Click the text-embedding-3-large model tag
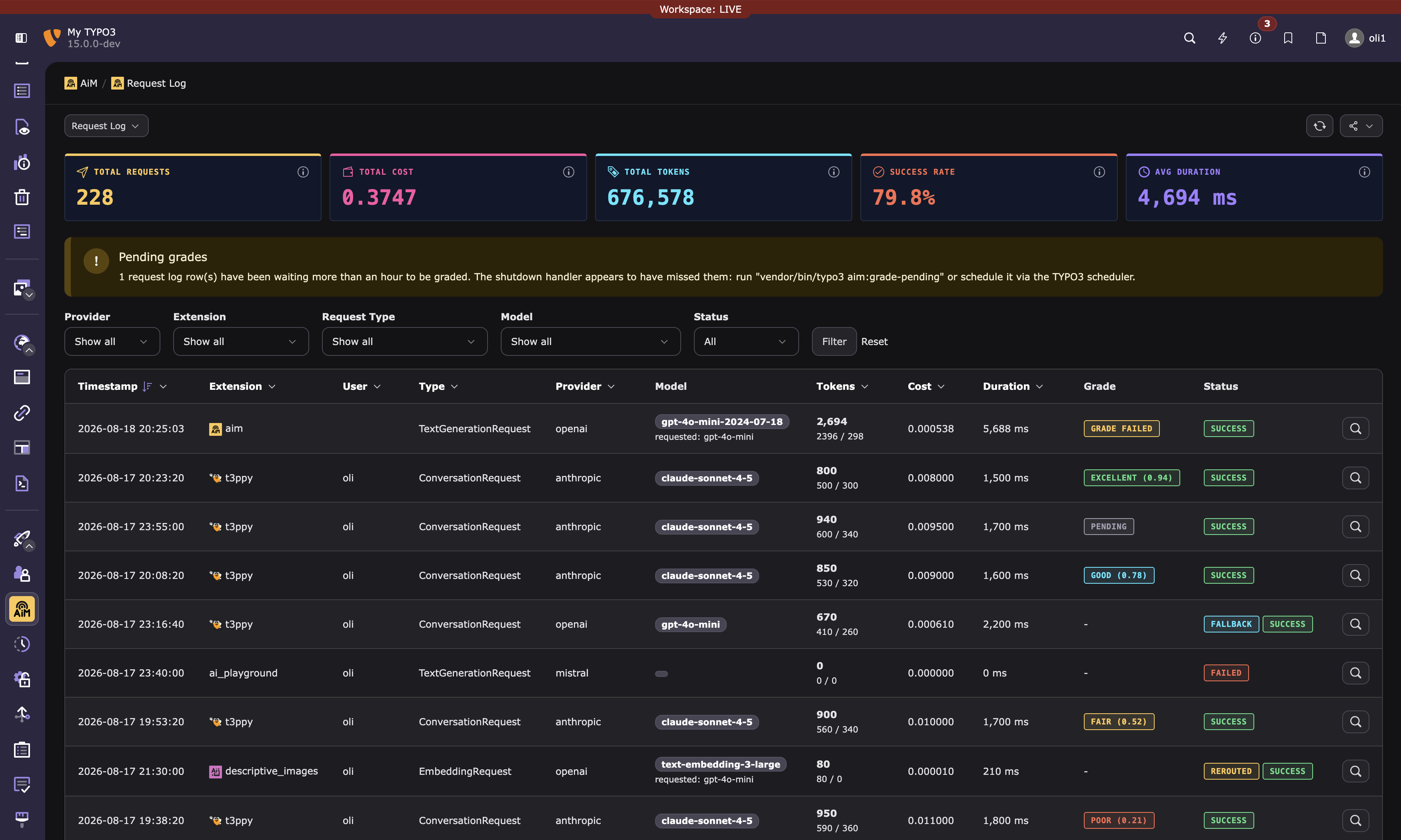 (720, 764)
